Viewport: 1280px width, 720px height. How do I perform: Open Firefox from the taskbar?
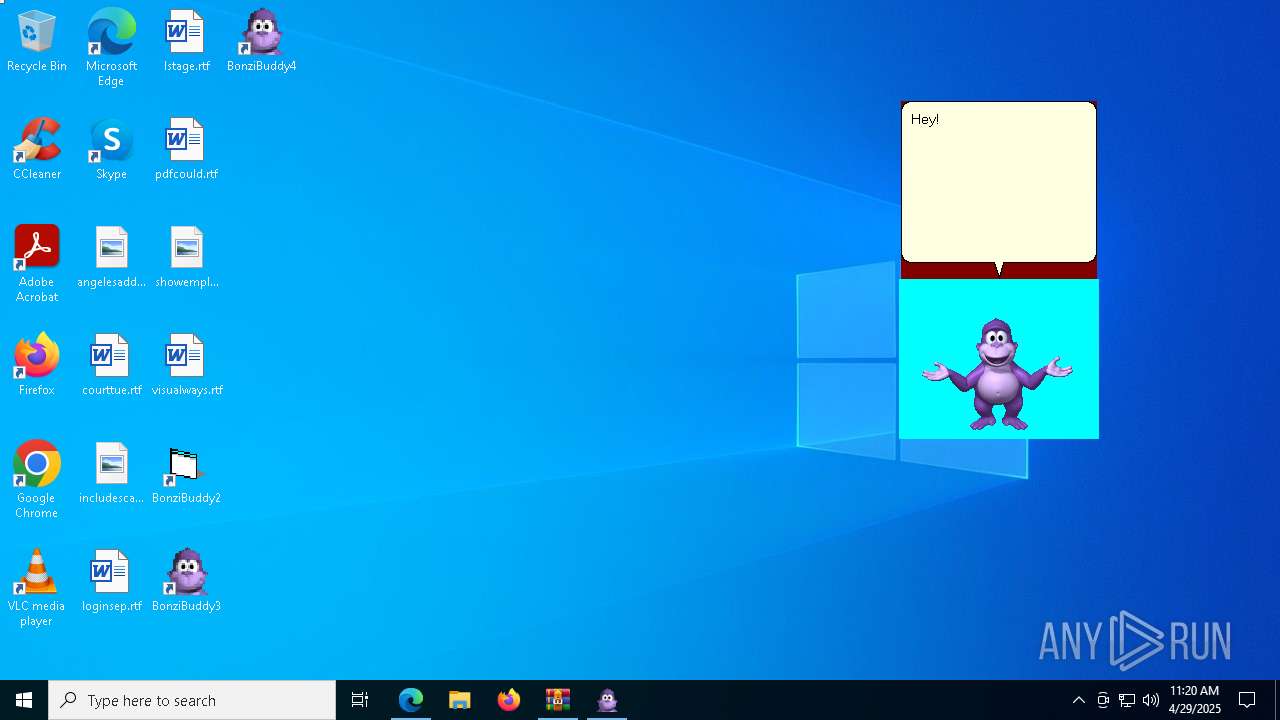click(x=509, y=700)
